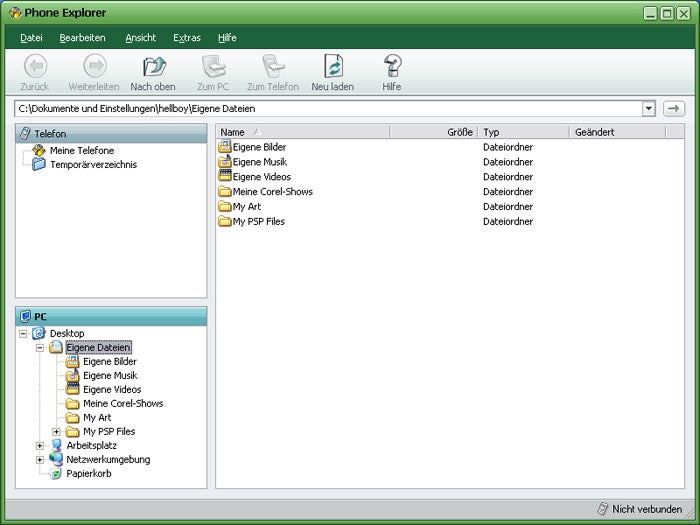Click the Meine Telefone icon

click(x=39, y=150)
